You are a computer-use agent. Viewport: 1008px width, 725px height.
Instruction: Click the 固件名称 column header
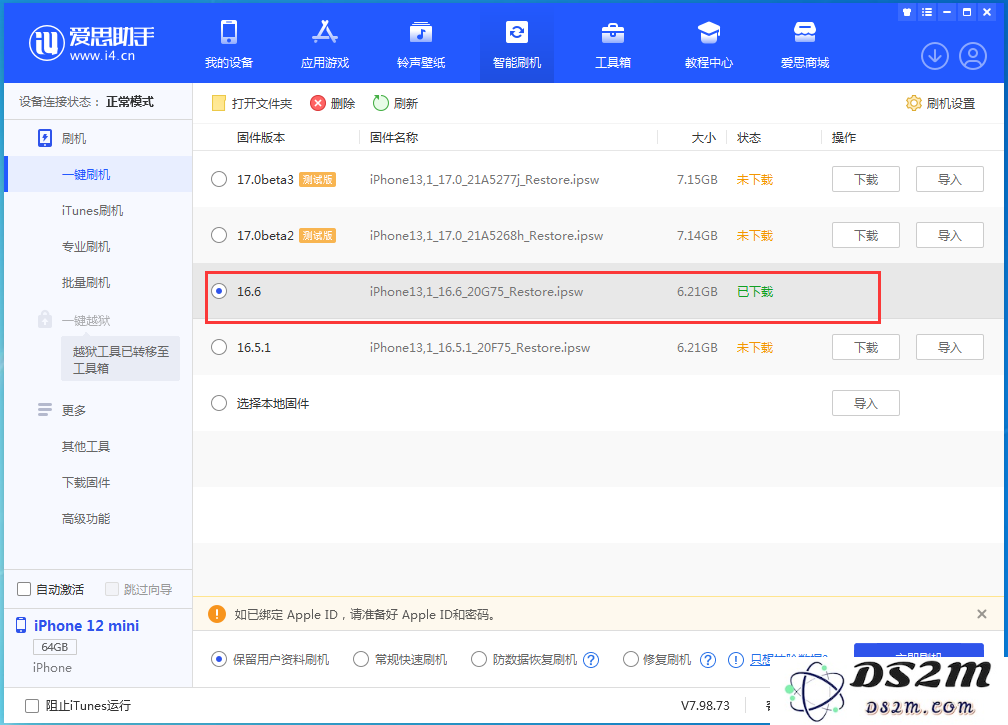coord(394,138)
